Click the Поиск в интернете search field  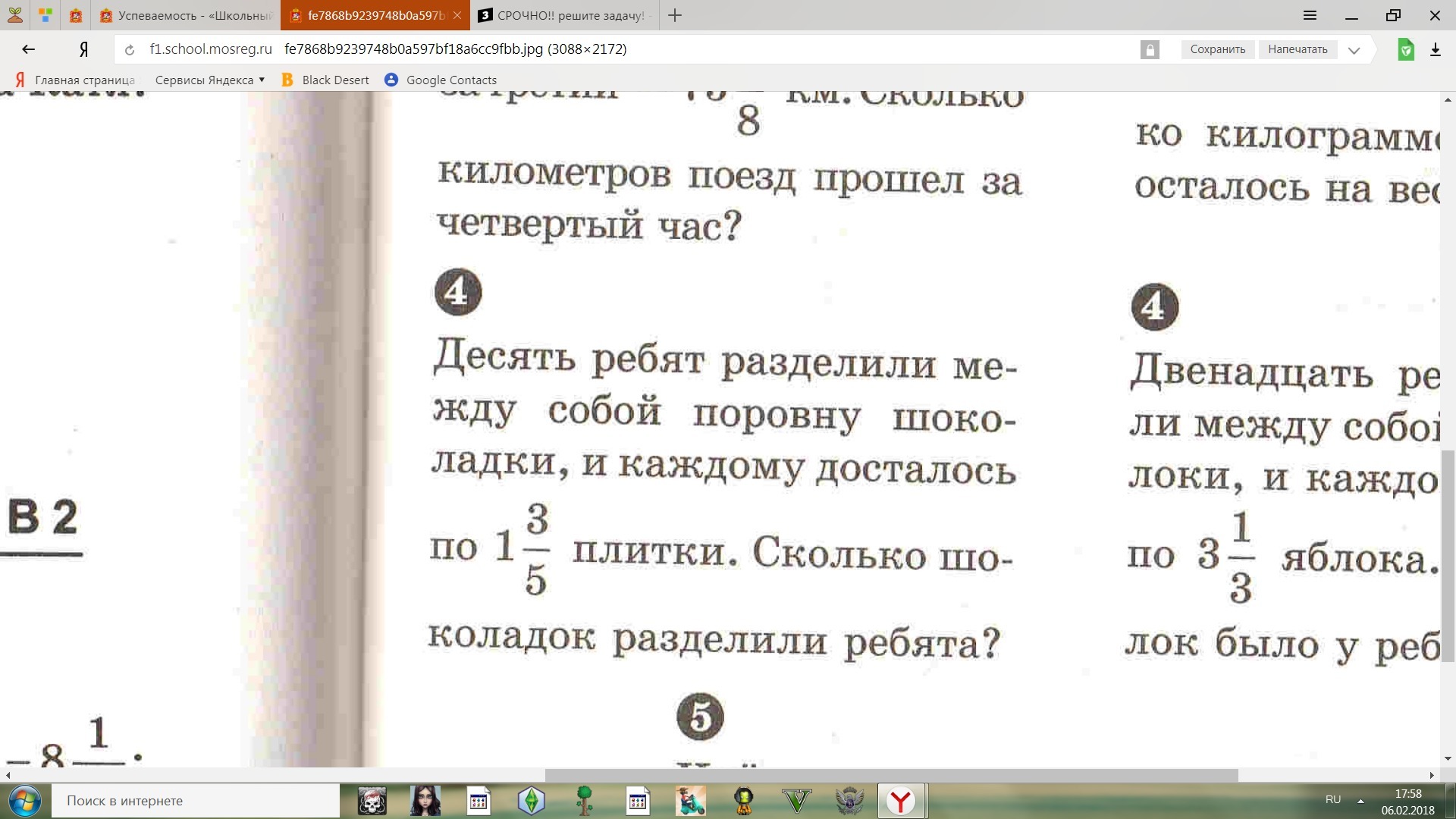coord(196,801)
